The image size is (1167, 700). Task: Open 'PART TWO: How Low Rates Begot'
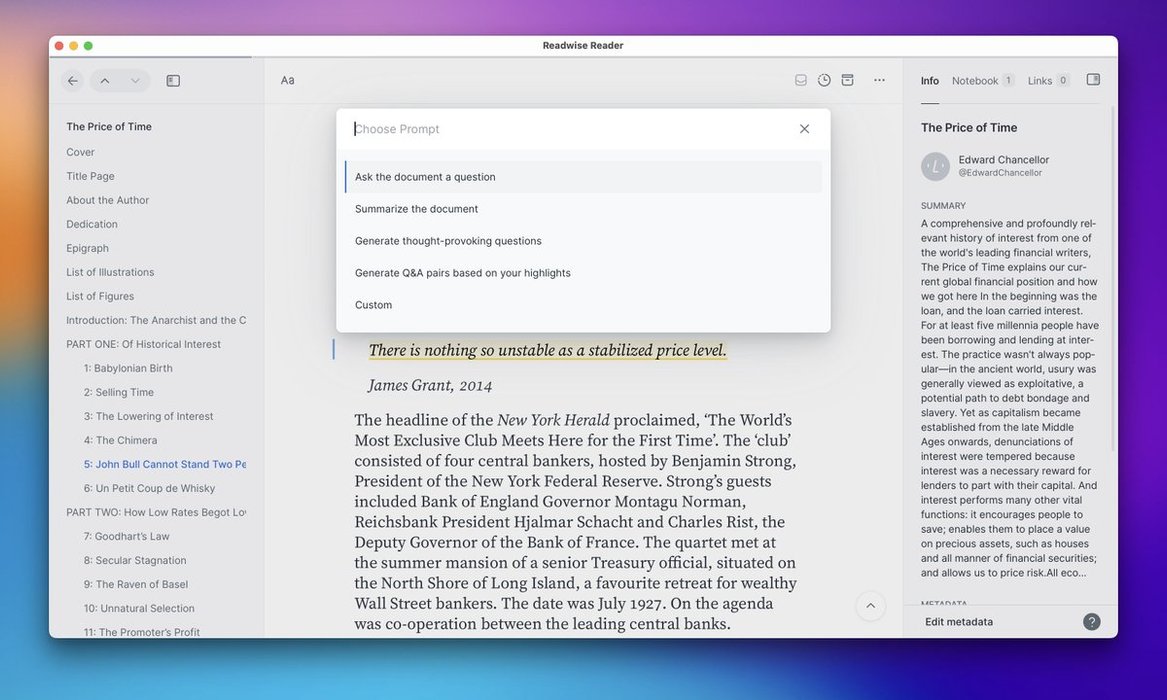pyautogui.click(x=156, y=513)
